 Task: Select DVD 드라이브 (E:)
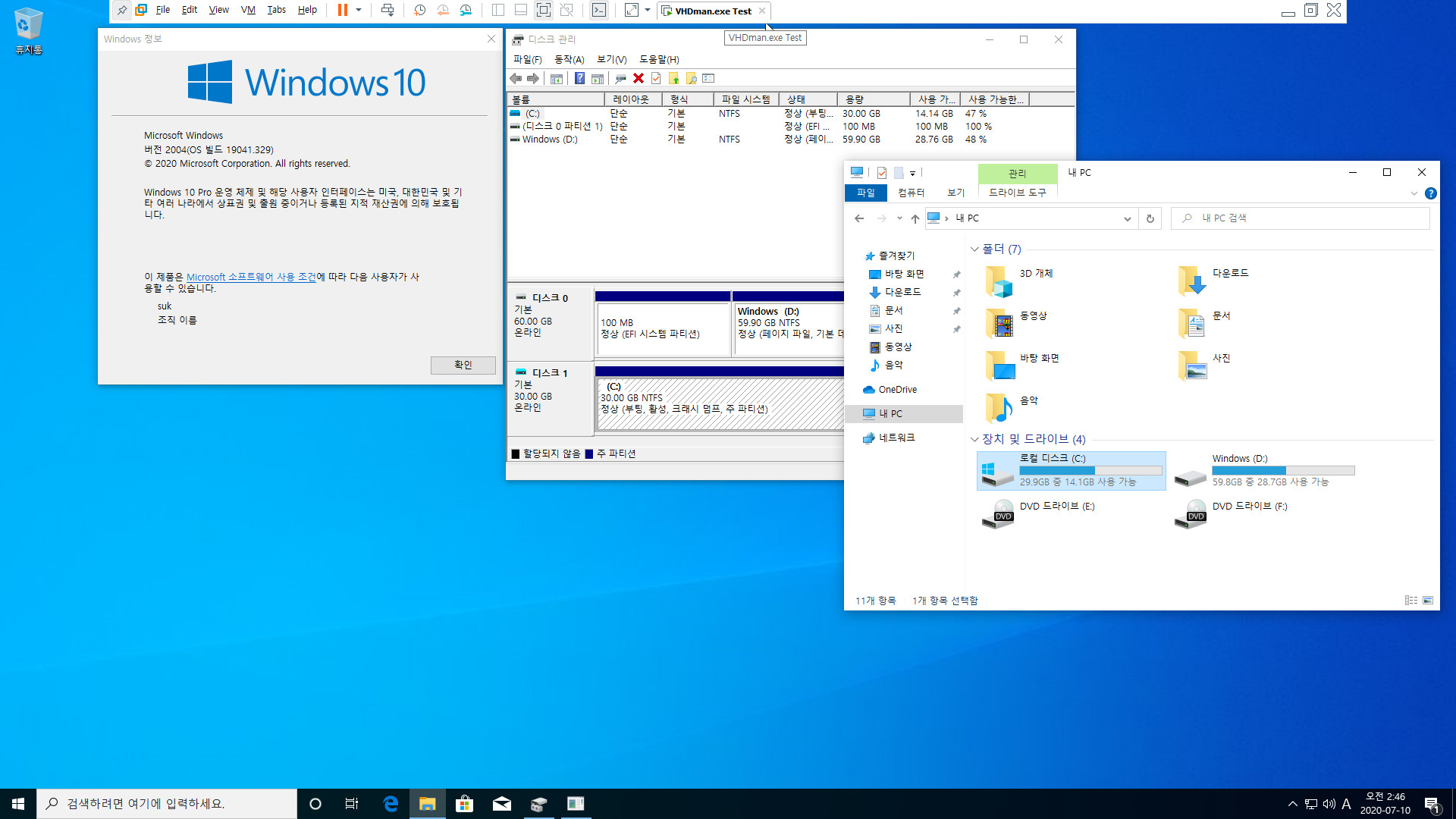[x=1039, y=514]
